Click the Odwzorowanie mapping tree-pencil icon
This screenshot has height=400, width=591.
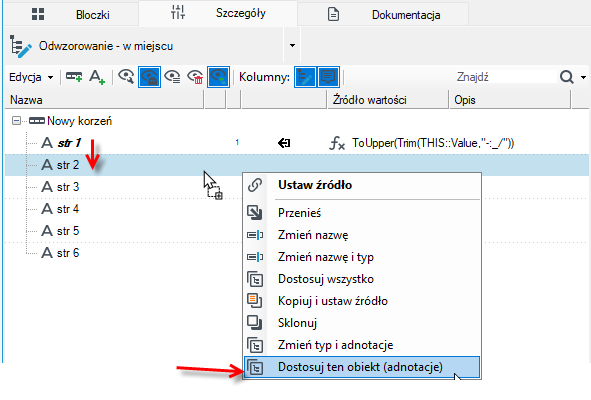tap(20, 46)
